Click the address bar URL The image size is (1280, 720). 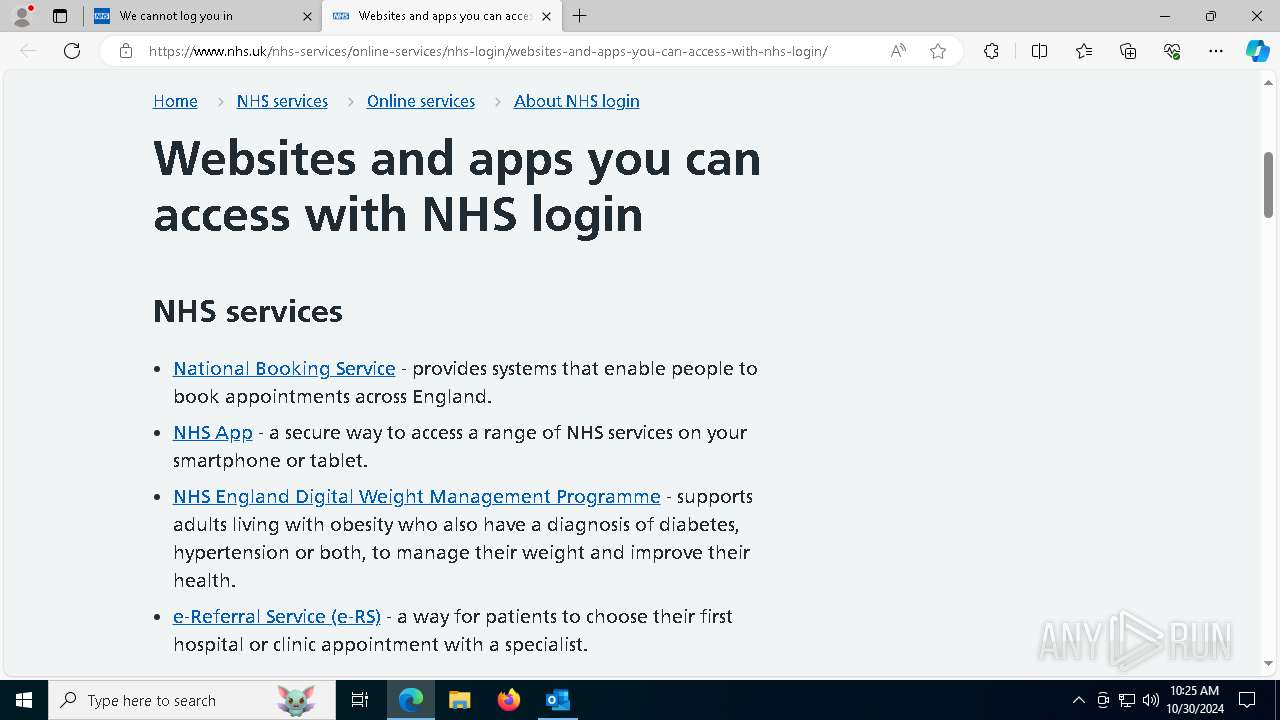(x=488, y=51)
